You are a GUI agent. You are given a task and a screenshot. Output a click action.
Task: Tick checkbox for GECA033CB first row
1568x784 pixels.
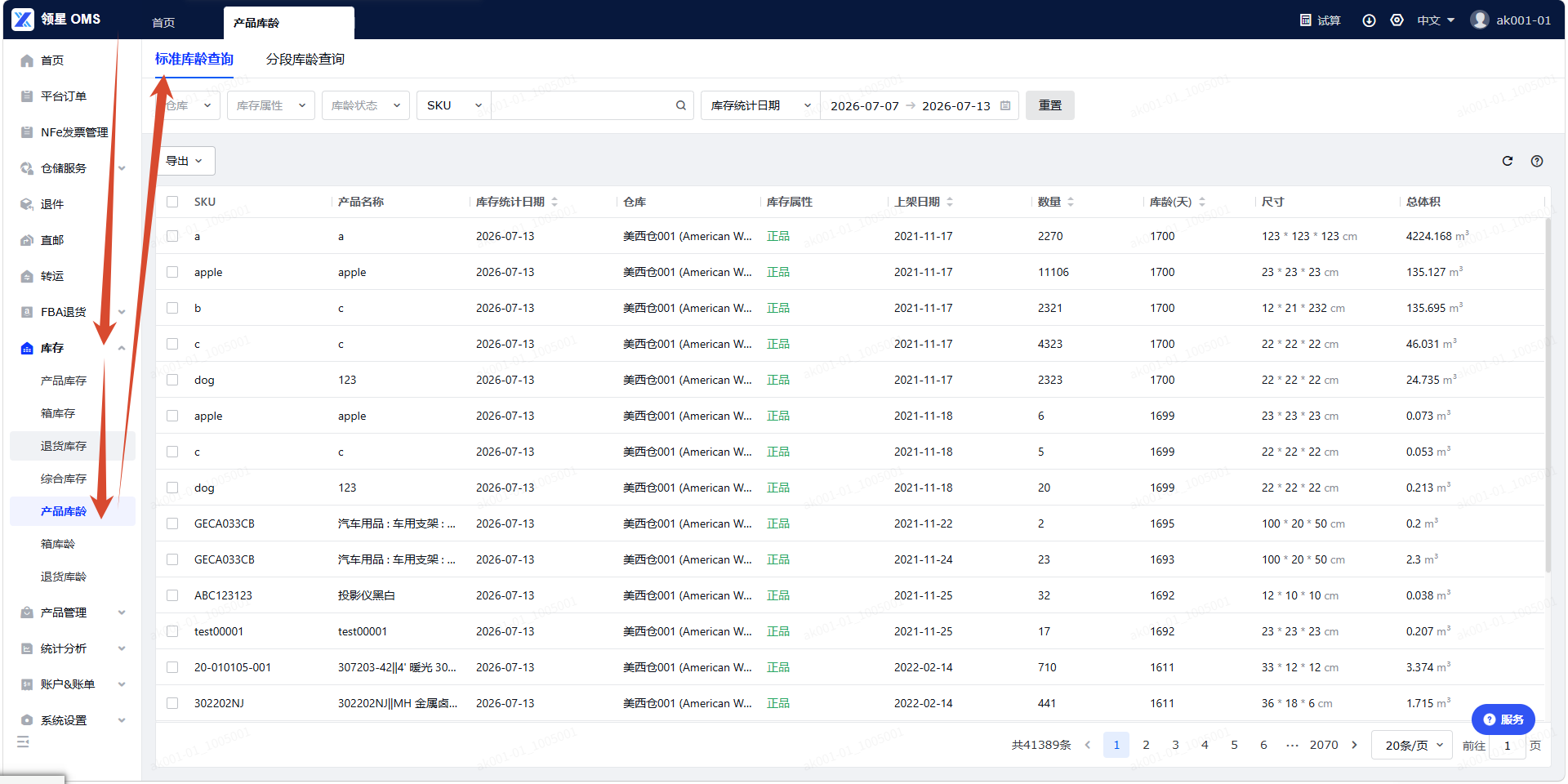[x=172, y=523]
